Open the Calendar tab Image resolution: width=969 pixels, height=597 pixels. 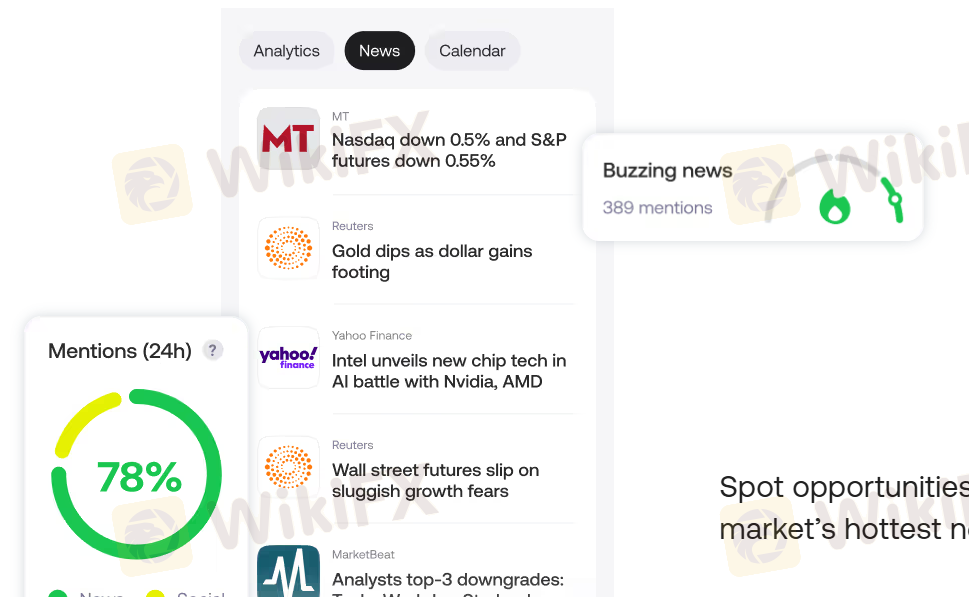(x=472, y=51)
